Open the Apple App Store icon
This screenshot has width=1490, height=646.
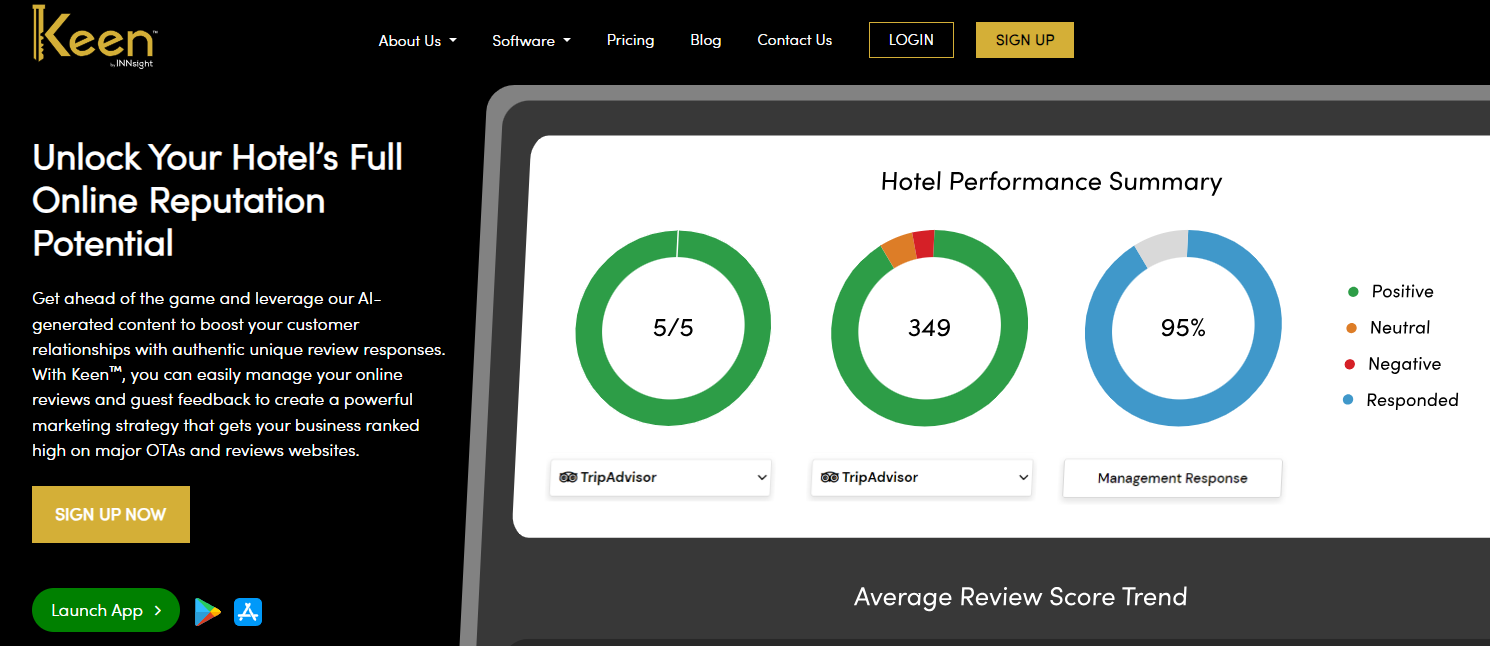248,611
